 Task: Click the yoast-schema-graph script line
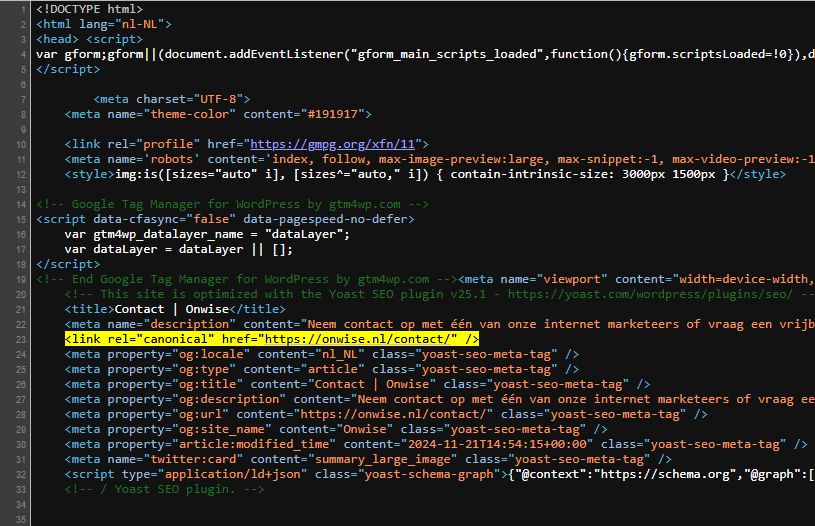[440, 475]
